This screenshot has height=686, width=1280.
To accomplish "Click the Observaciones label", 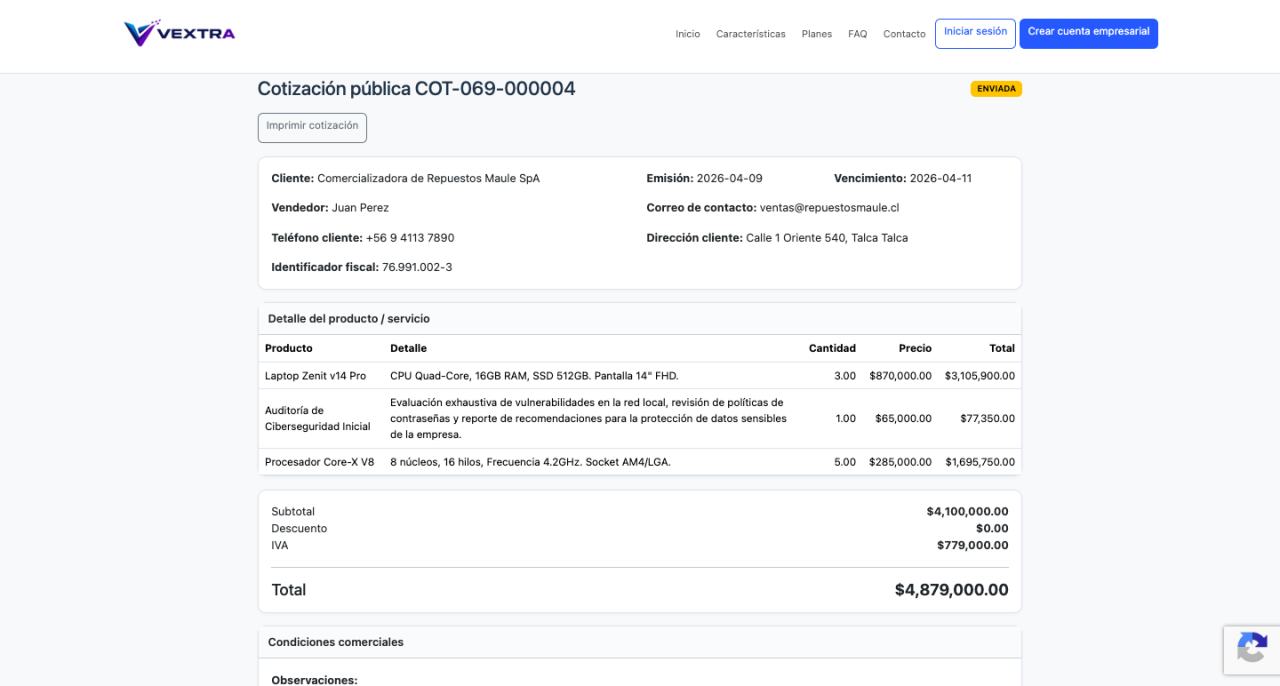I will [x=314, y=680].
